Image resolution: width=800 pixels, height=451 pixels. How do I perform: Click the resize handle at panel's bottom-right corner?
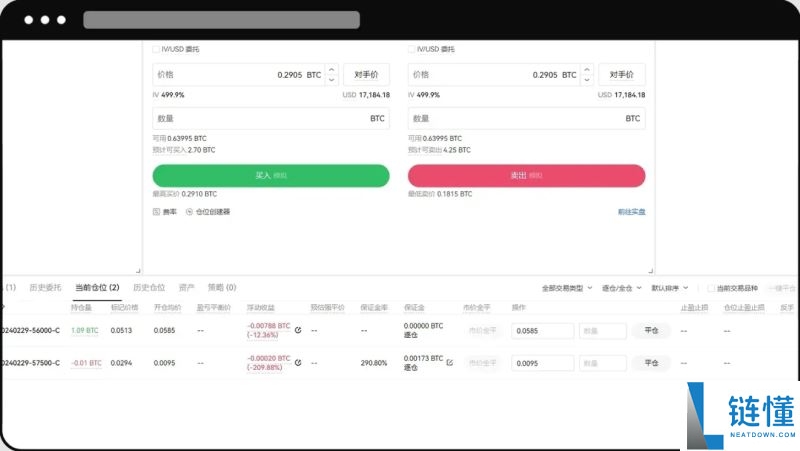(x=651, y=271)
